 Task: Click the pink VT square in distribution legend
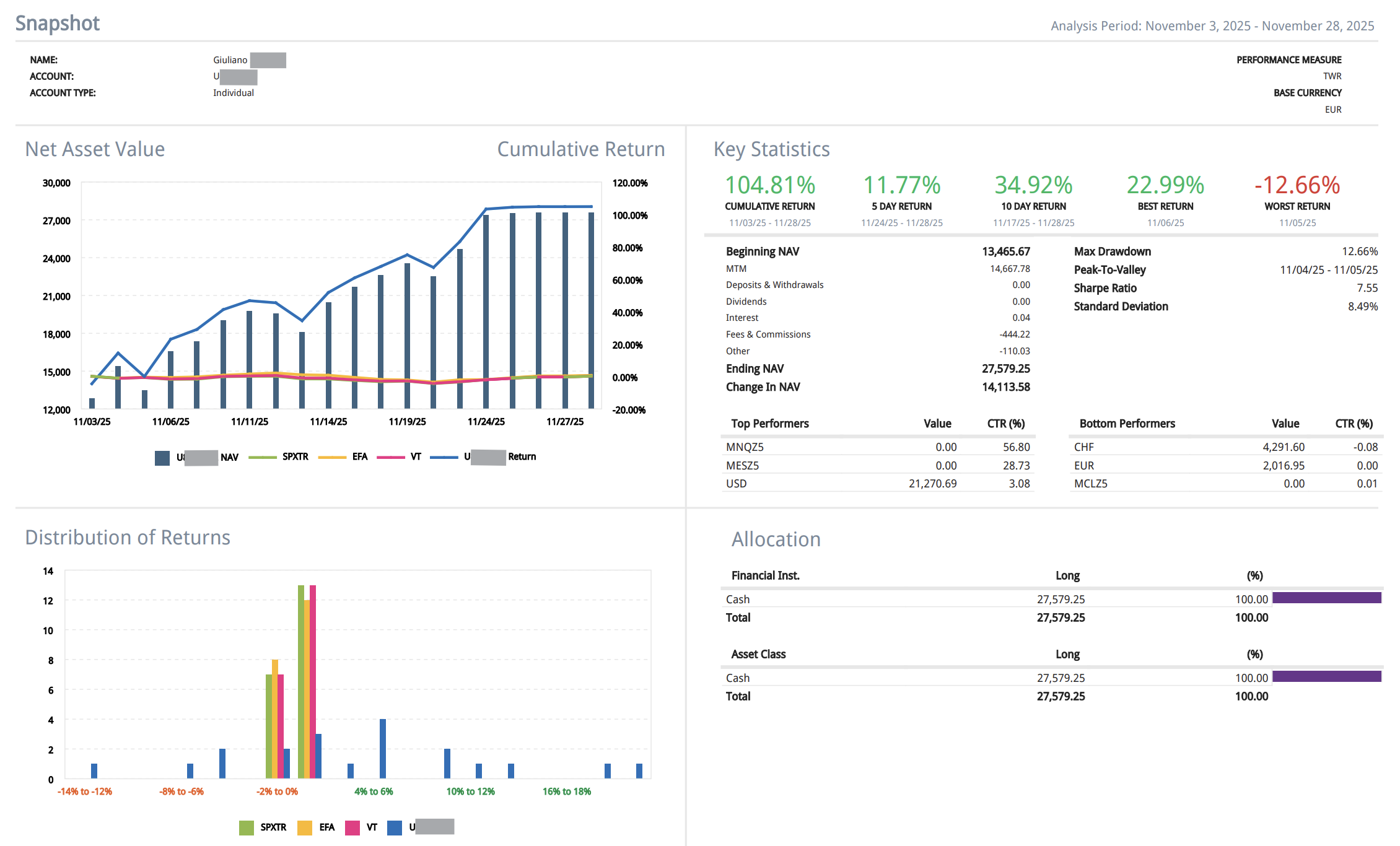pos(352,827)
